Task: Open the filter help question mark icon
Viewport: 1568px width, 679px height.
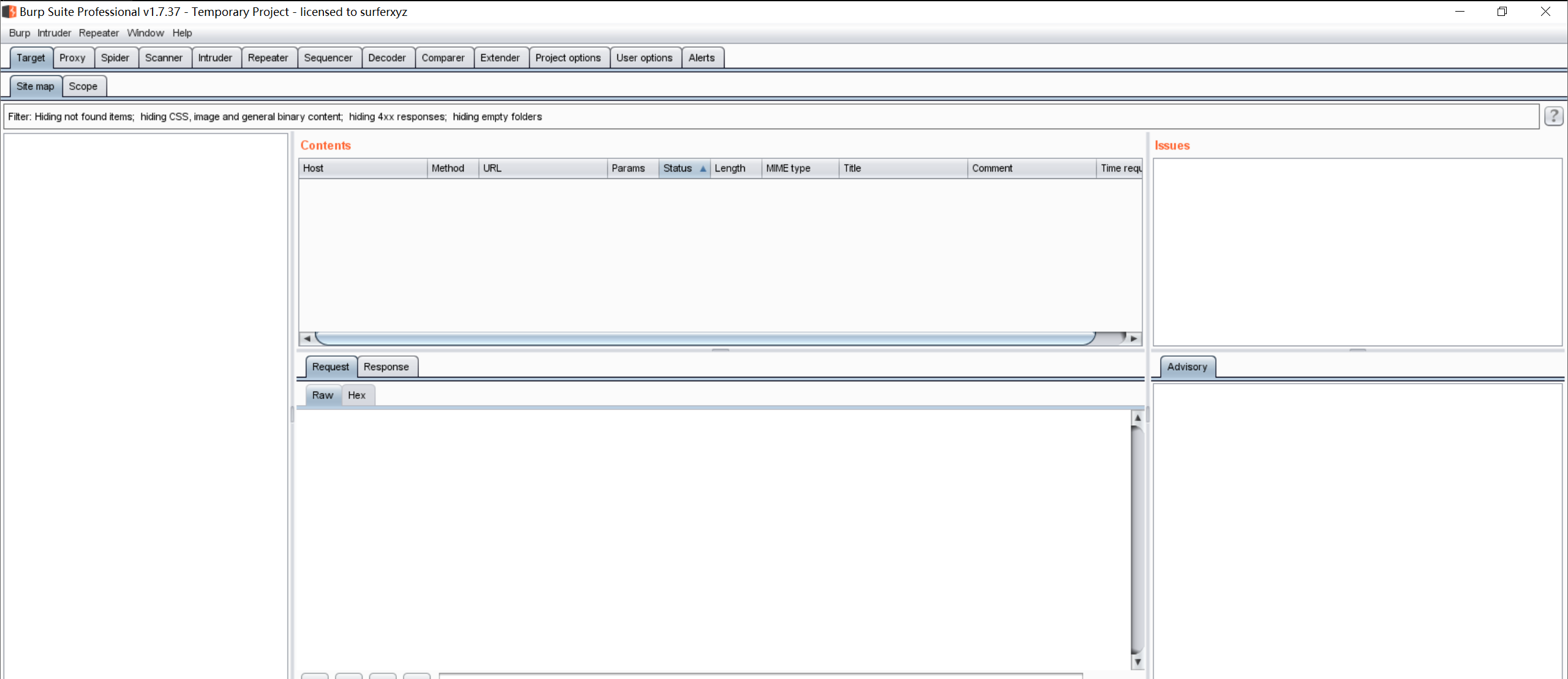Action: 1553,116
